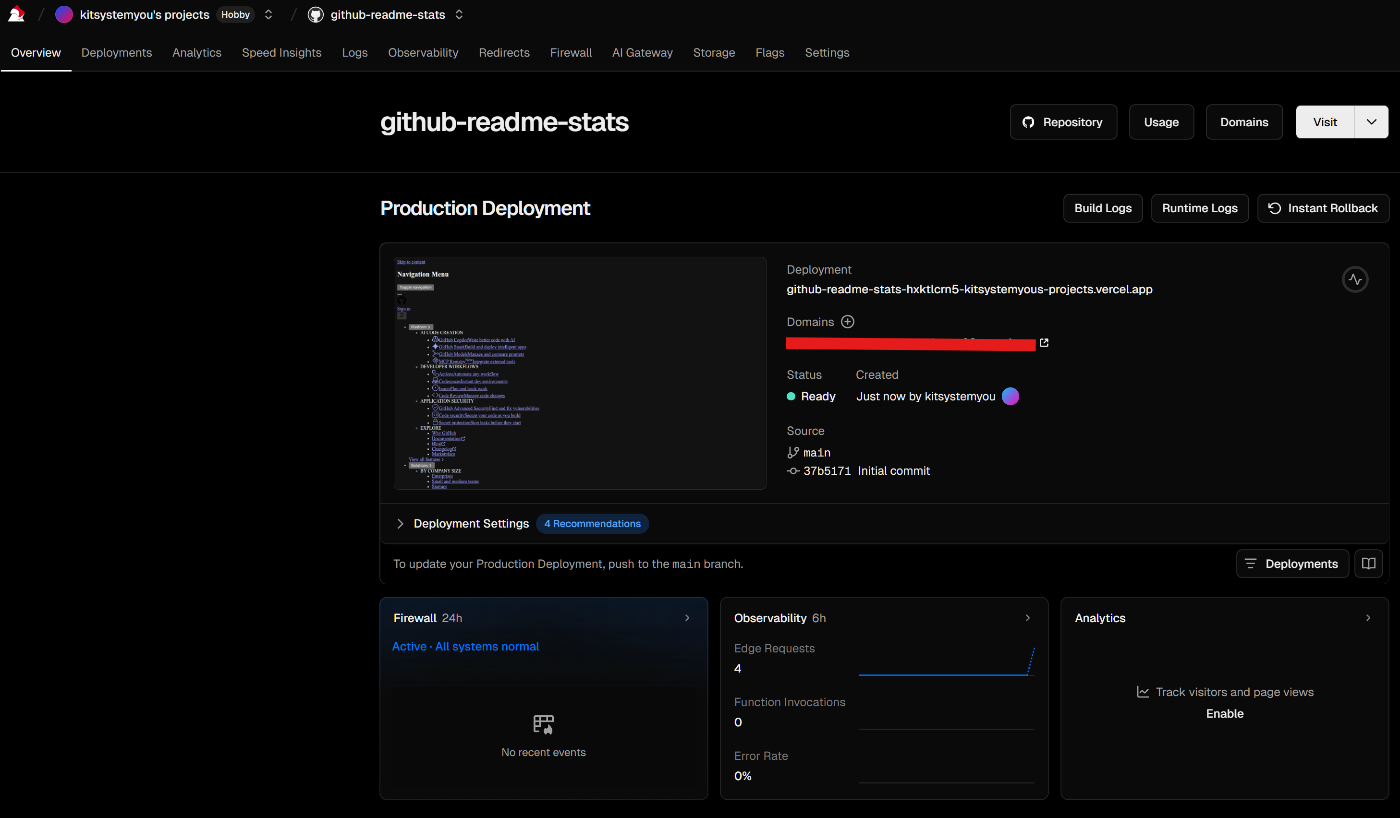The width and height of the screenshot is (1400, 818).
Task: Go to the AI Gateway tab
Action: pyautogui.click(x=643, y=53)
